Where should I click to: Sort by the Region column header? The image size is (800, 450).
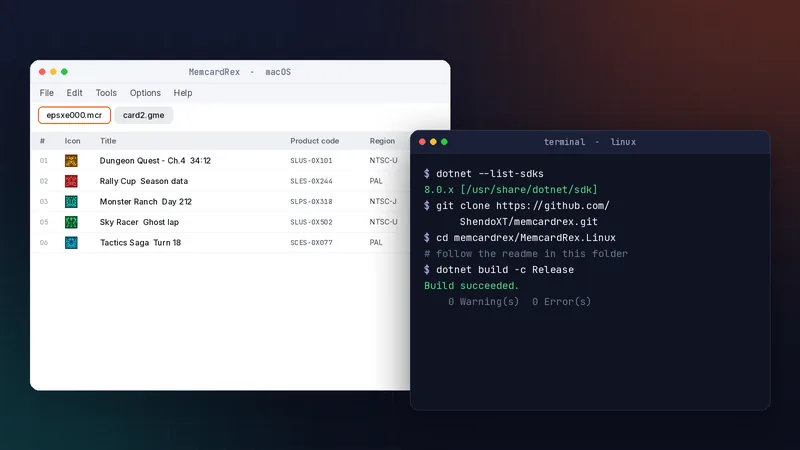(x=382, y=141)
